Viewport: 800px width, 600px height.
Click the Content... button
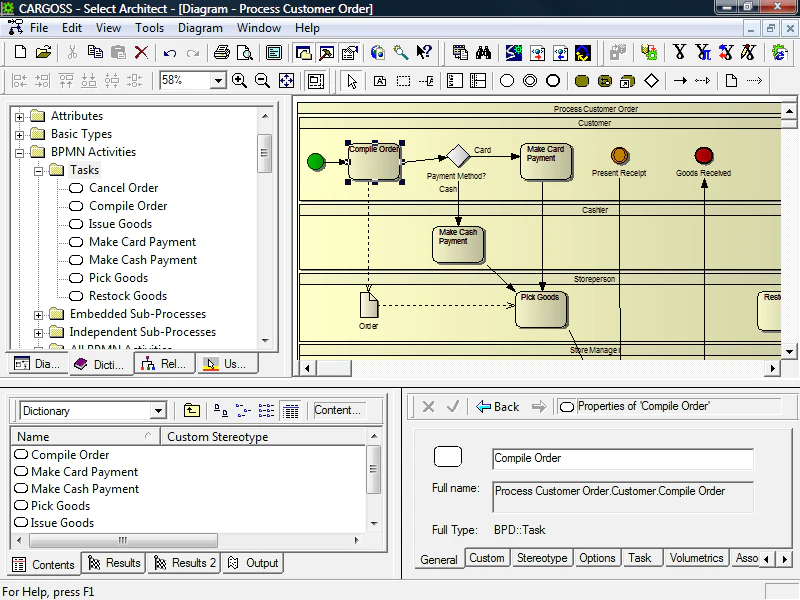pos(338,410)
